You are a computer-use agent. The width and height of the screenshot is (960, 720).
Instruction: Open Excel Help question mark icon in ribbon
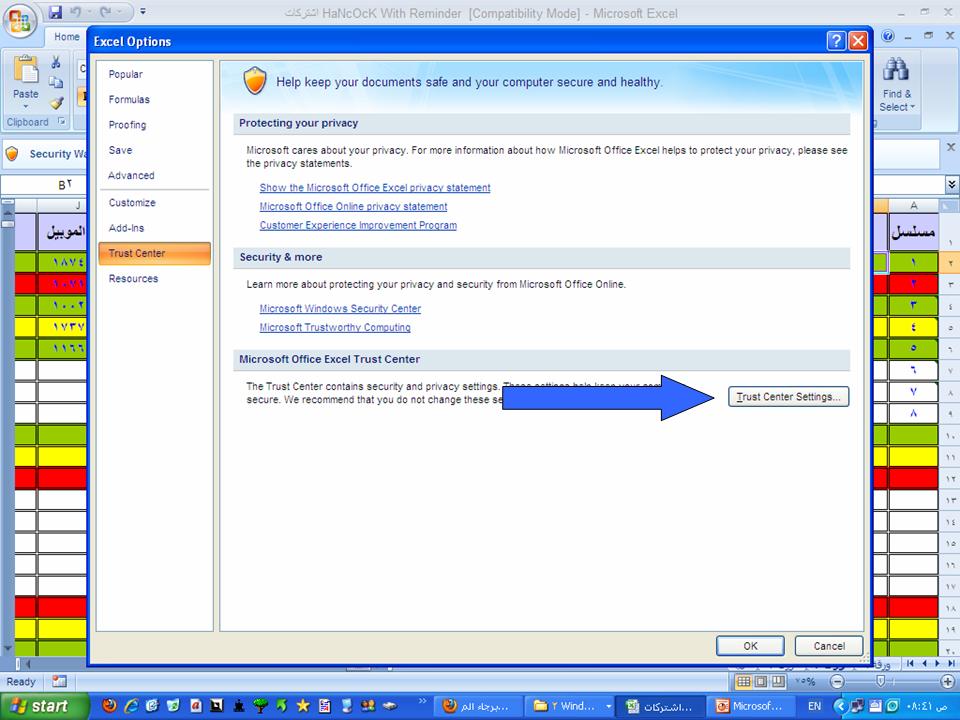888,36
